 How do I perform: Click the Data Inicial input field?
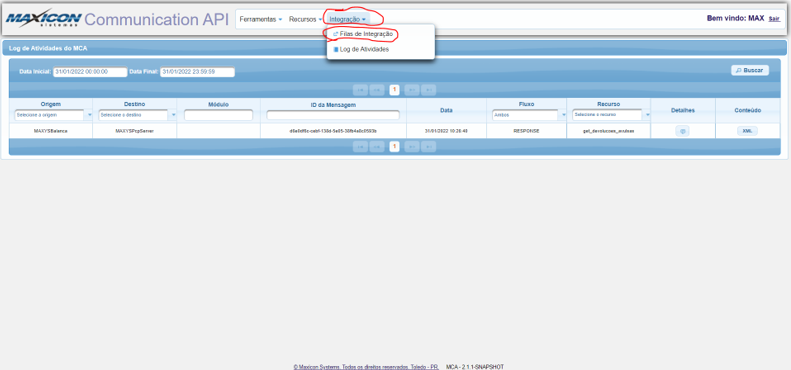90,72
